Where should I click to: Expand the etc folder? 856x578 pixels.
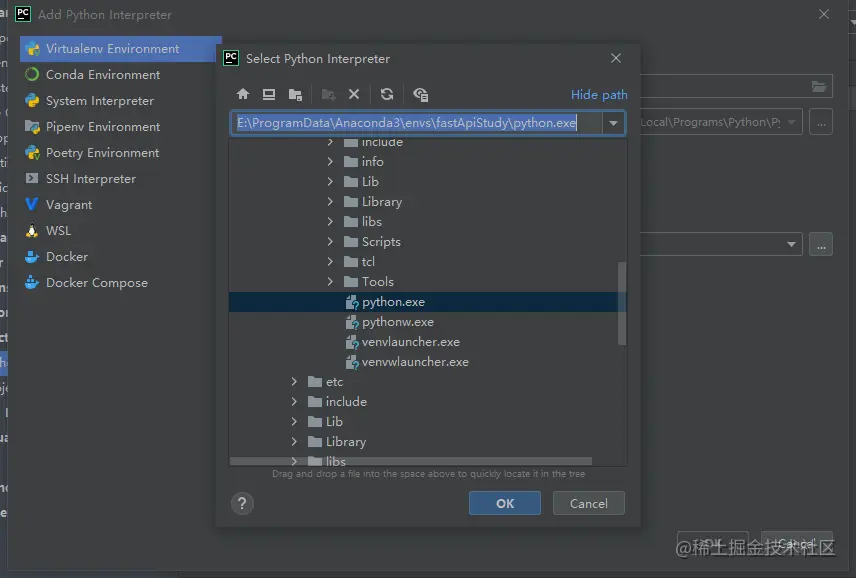tap(294, 381)
